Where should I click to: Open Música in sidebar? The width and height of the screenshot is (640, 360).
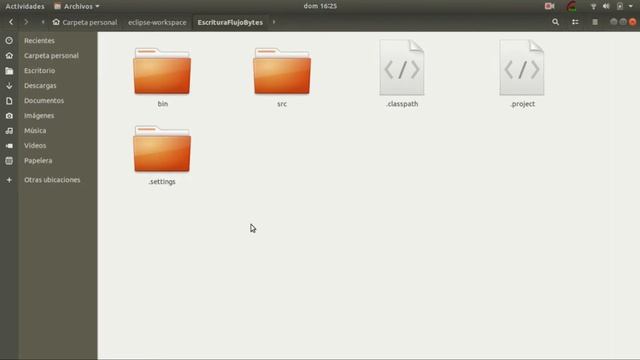pyautogui.click(x=35, y=131)
